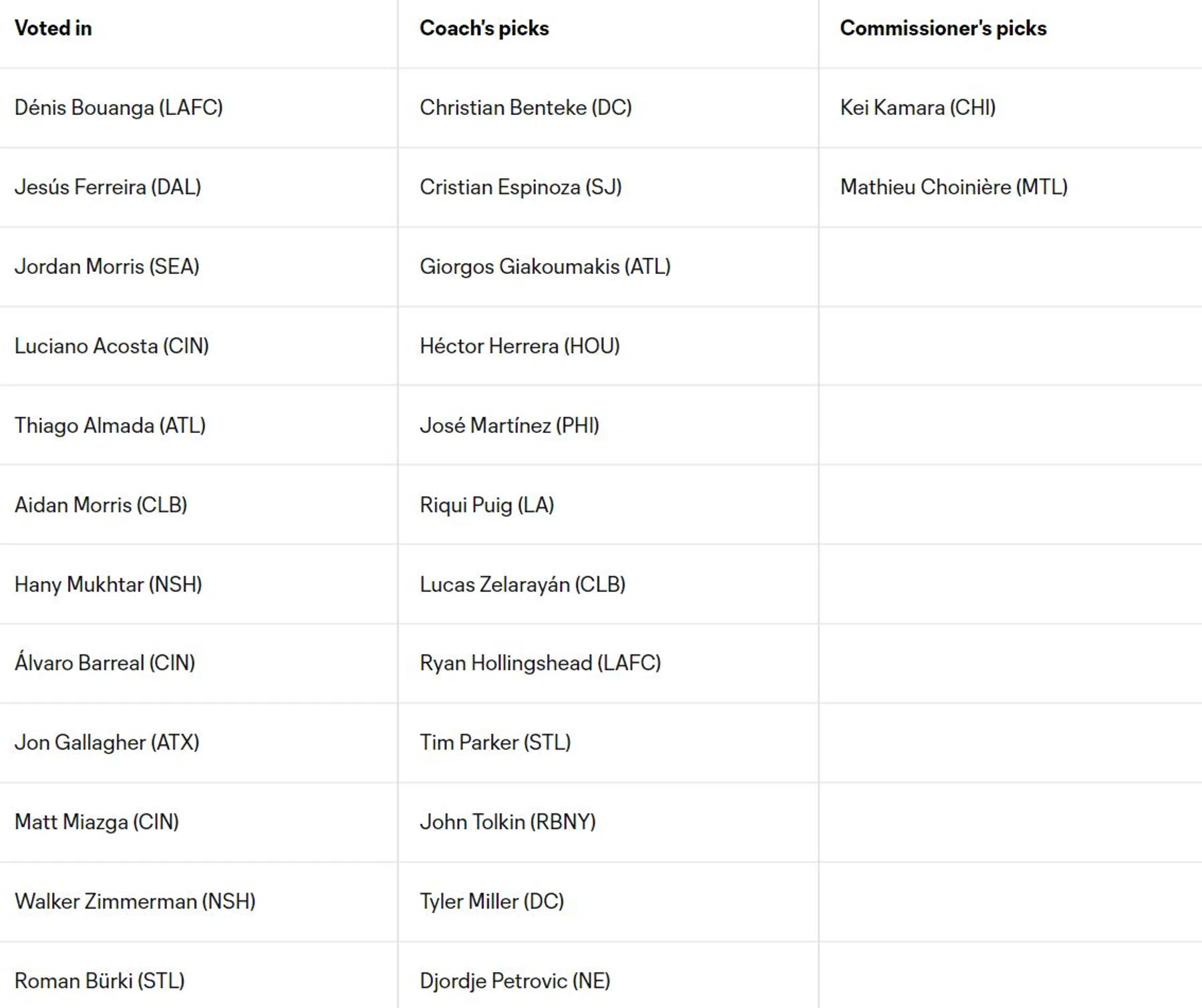Click the "Coach's picks" column header
The width and height of the screenshot is (1202, 1008).
484,28
